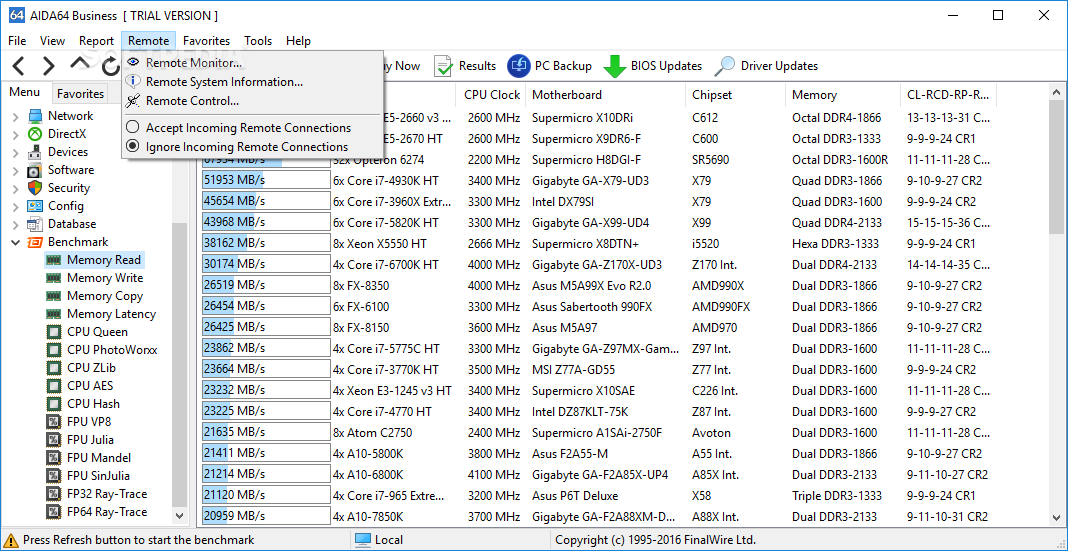The image size is (1068, 551).
Task: Click the Network tree icon
Action: coord(35,116)
